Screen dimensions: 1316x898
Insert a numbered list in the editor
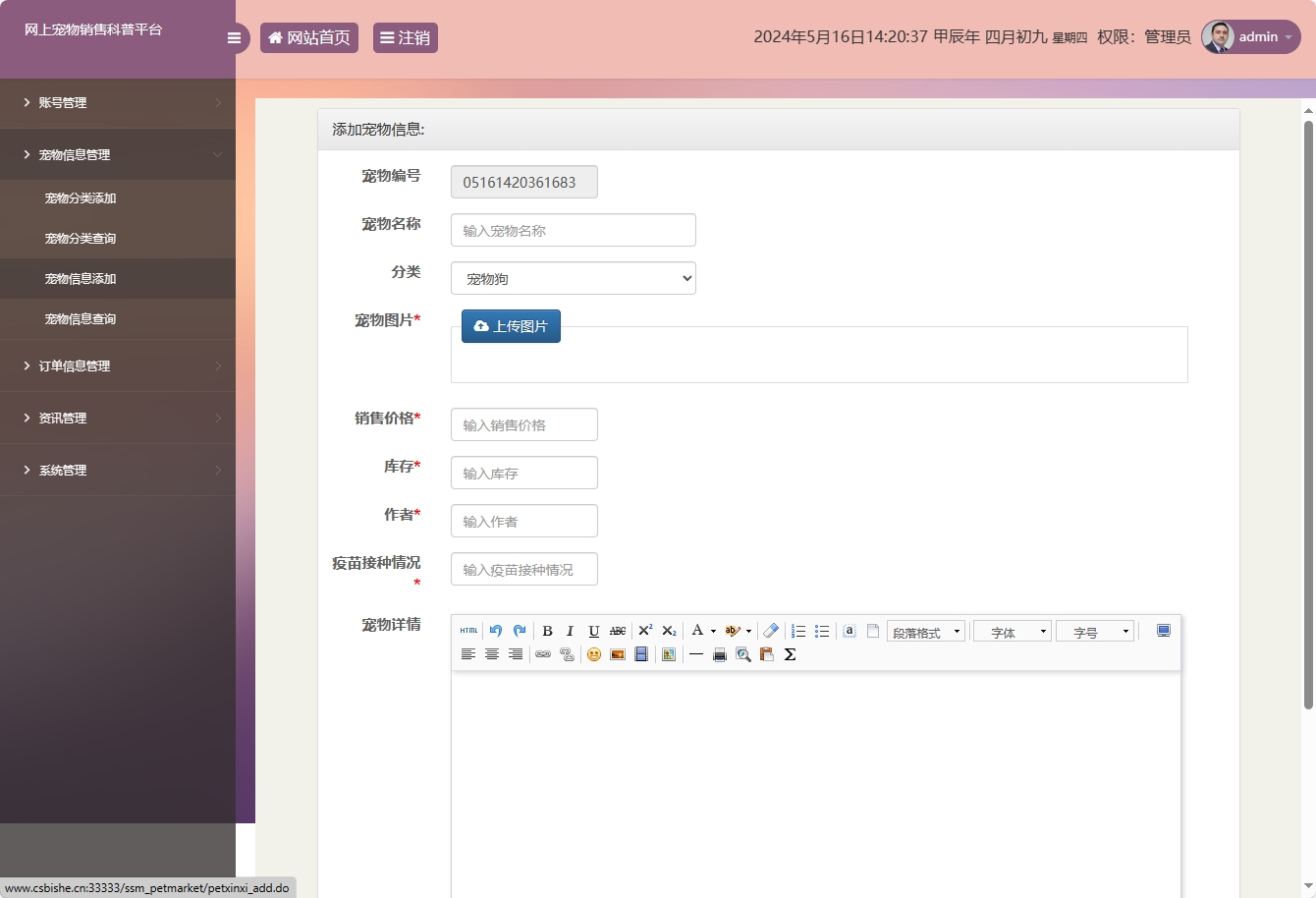point(798,630)
